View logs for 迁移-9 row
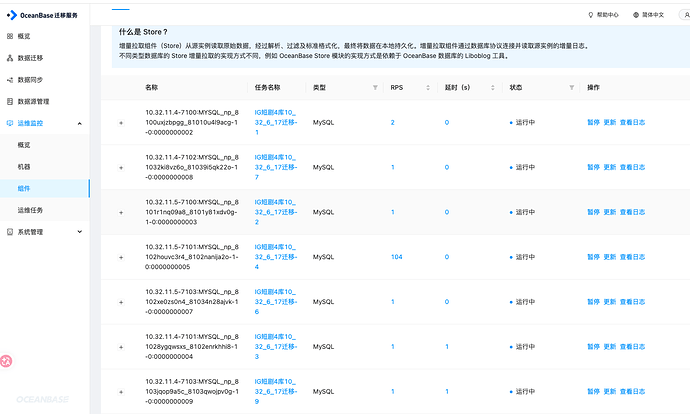The width and height of the screenshot is (690, 414). coord(632,392)
